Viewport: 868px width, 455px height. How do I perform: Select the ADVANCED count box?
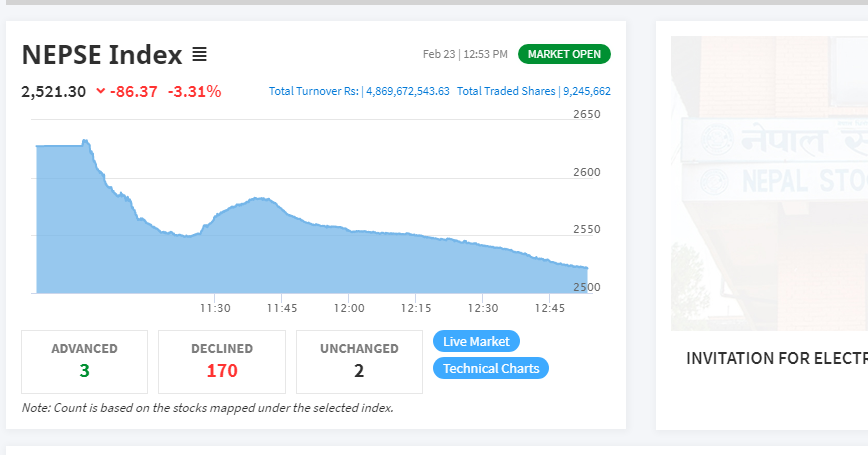click(x=84, y=362)
